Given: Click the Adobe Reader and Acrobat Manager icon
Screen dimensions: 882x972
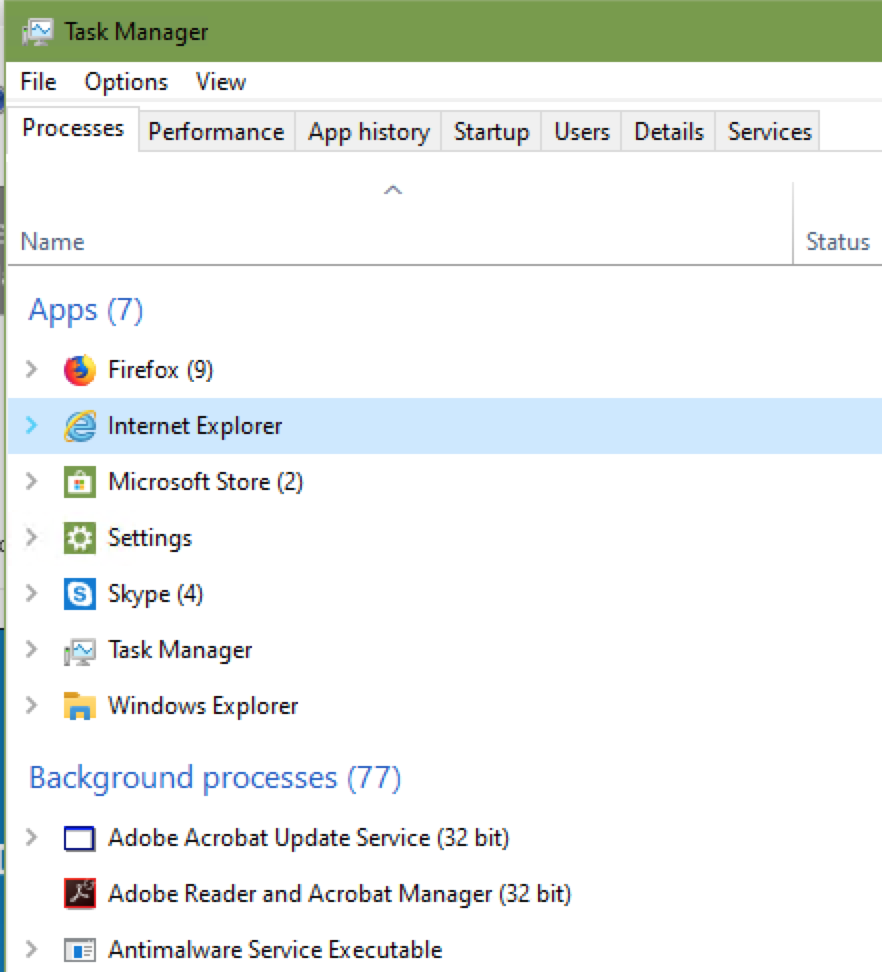Looking at the screenshot, I should tap(80, 893).
